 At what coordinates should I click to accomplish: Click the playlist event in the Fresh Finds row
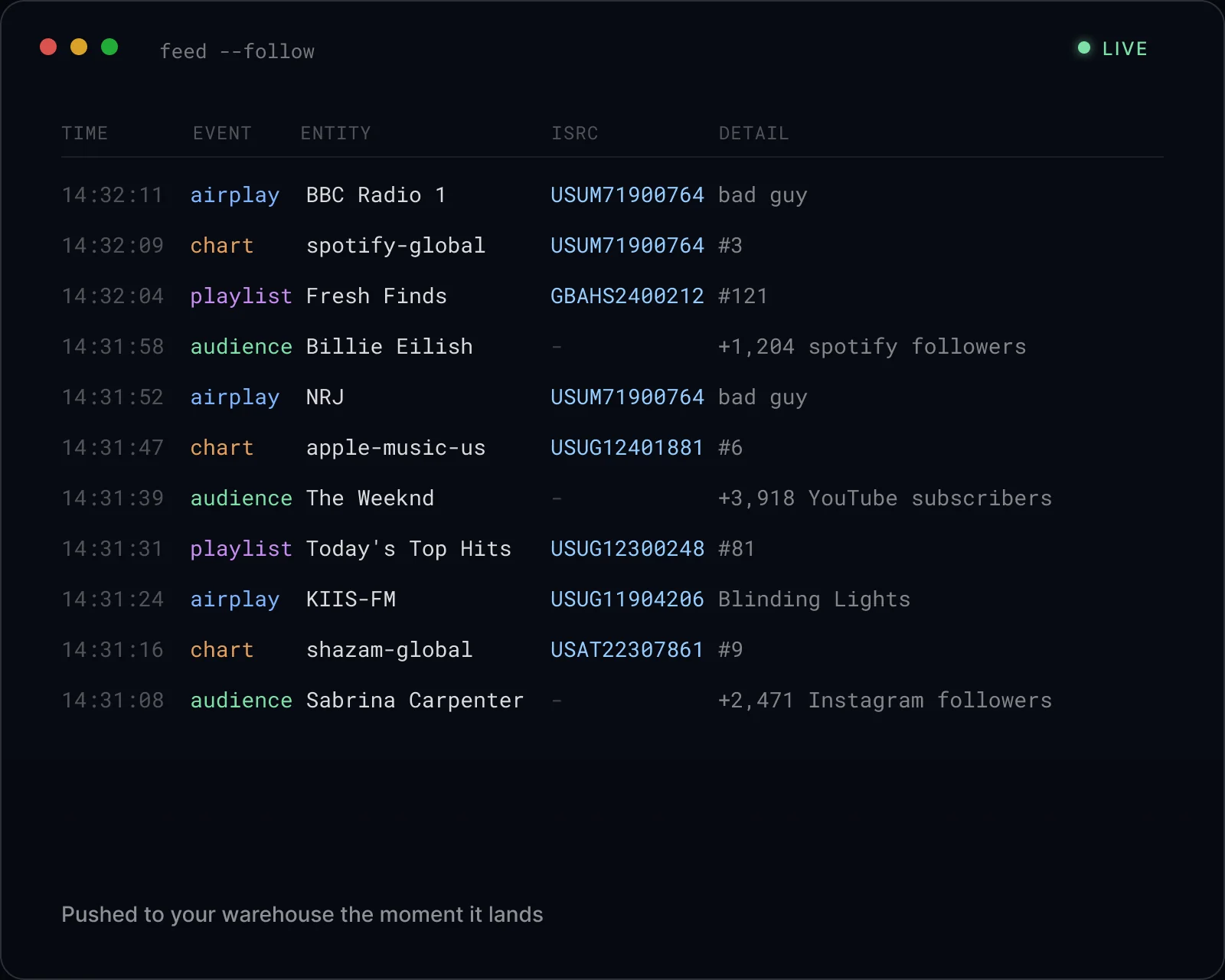[x=241, y=296]
